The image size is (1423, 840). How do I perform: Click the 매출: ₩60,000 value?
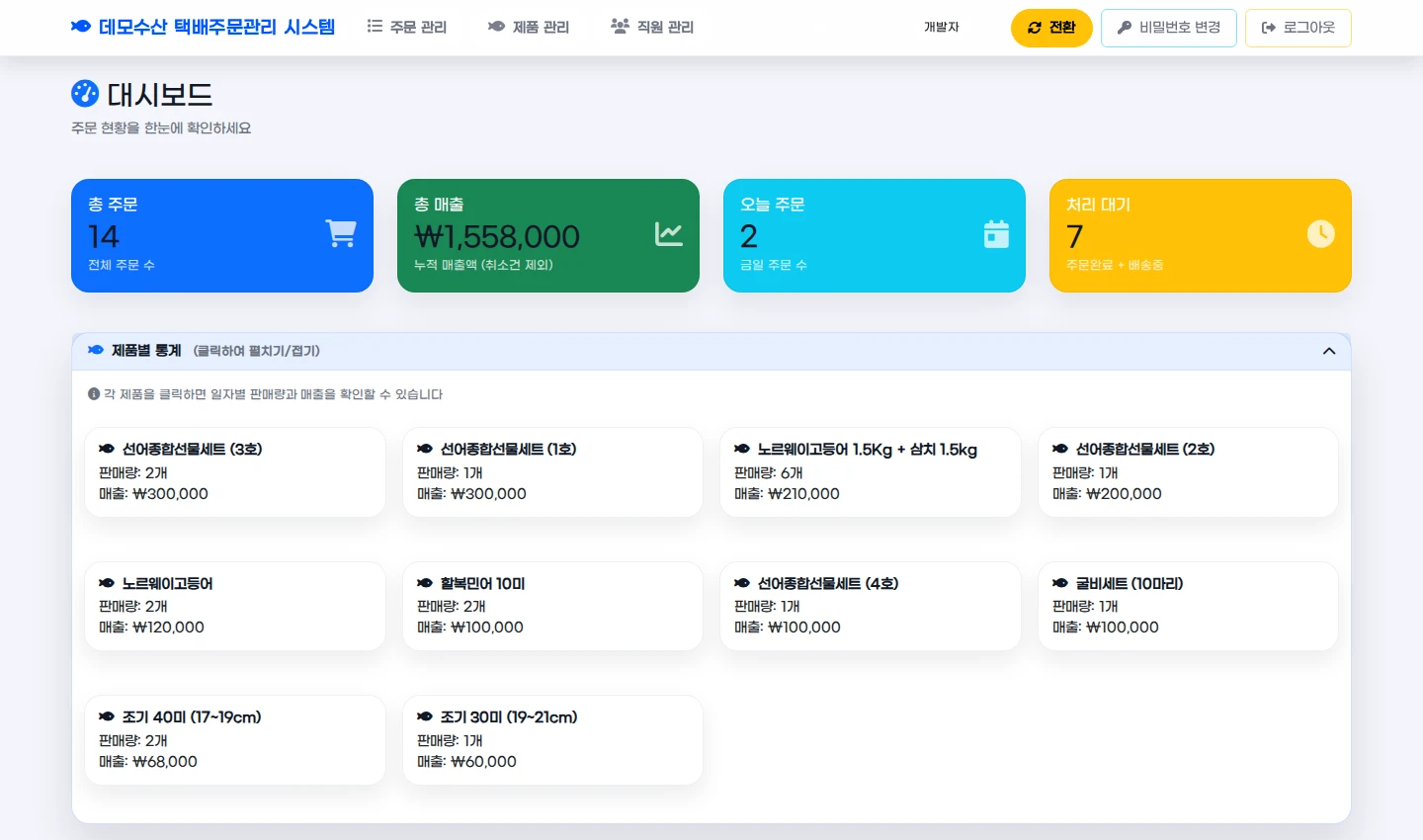click(x=466, y=762)
